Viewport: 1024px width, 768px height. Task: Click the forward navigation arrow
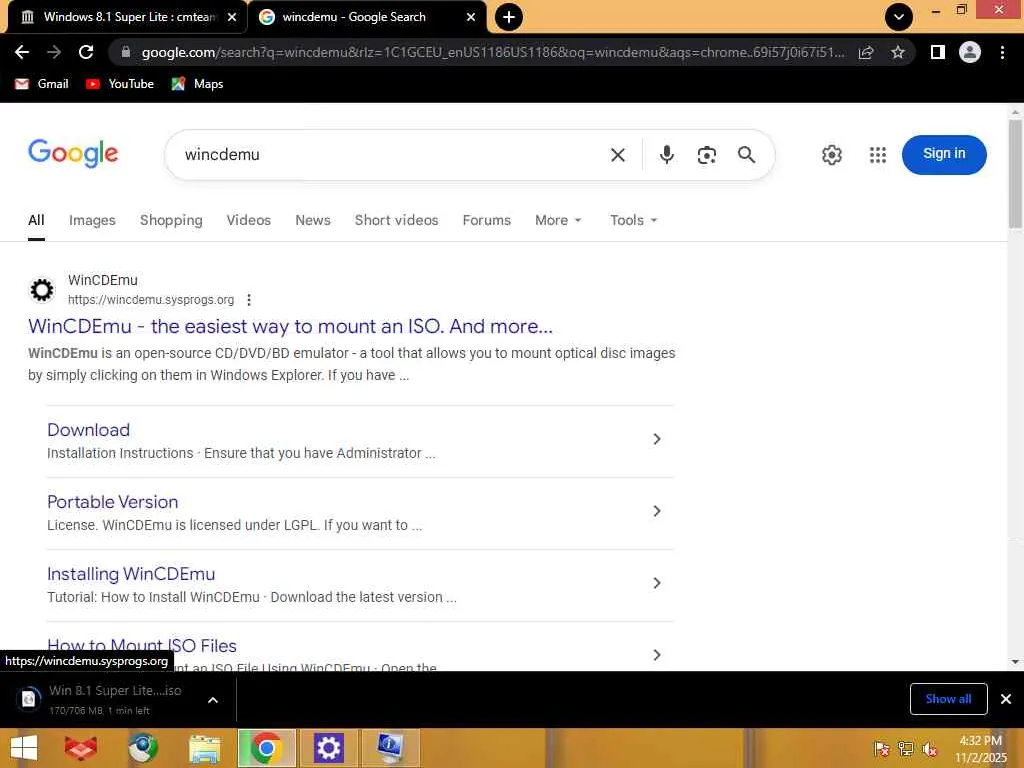click(x=54, y=52)
